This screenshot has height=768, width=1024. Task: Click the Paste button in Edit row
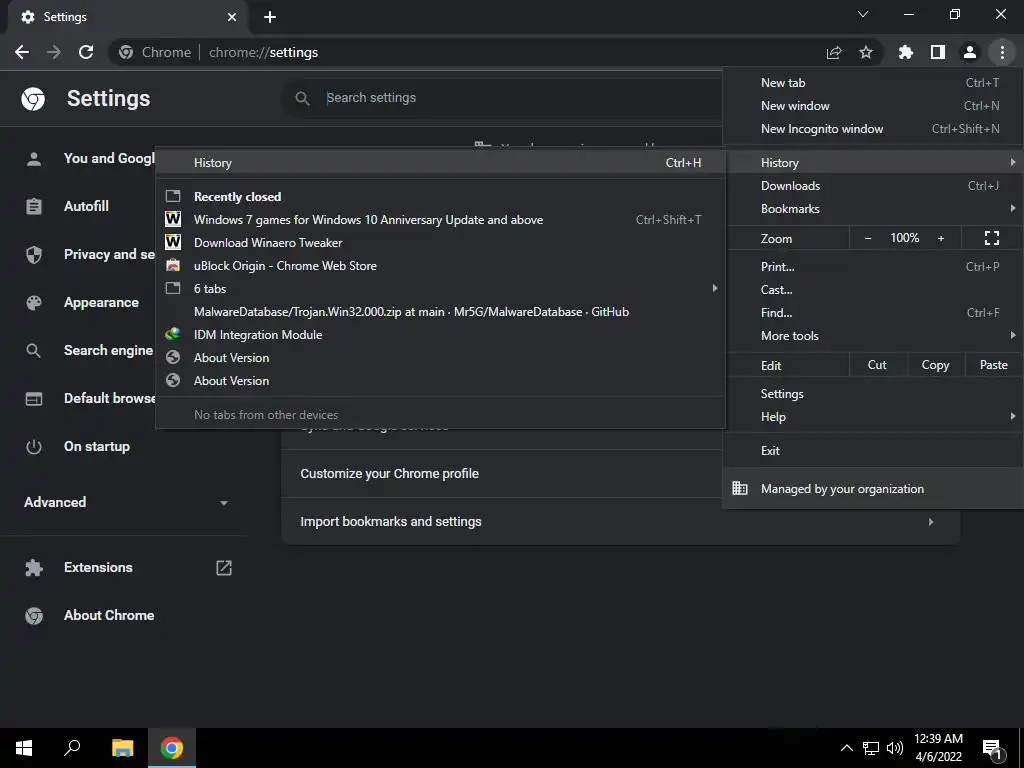(x=993, y=365)
